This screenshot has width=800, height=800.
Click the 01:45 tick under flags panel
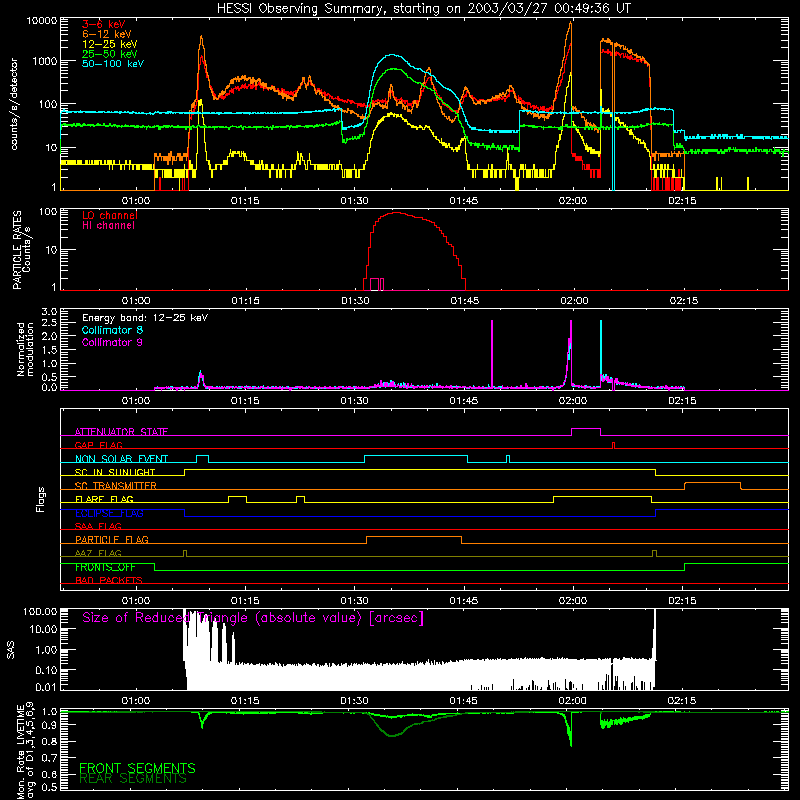(x=464, y=601)
